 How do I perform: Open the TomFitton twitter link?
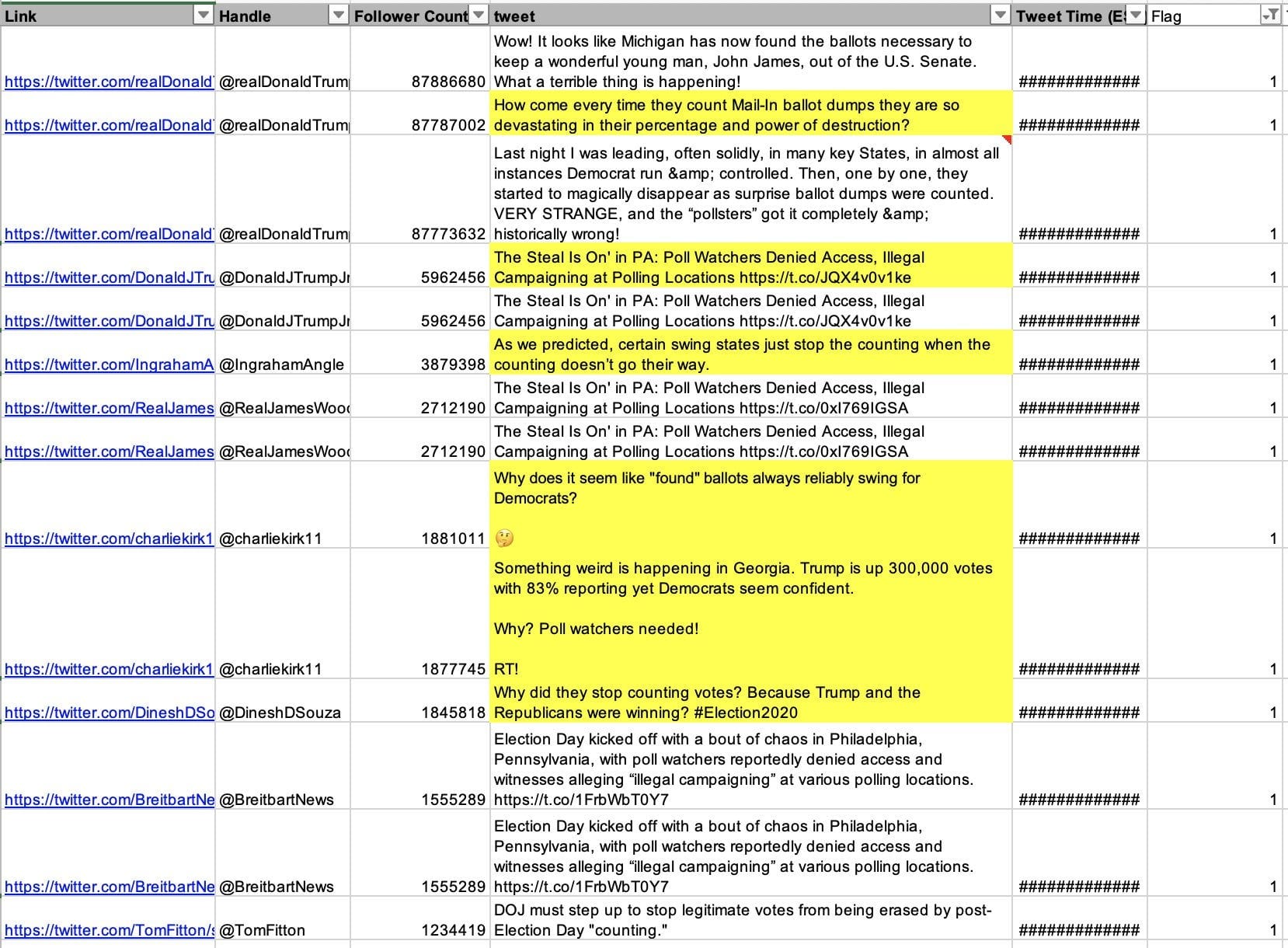(x=110, y=930)
